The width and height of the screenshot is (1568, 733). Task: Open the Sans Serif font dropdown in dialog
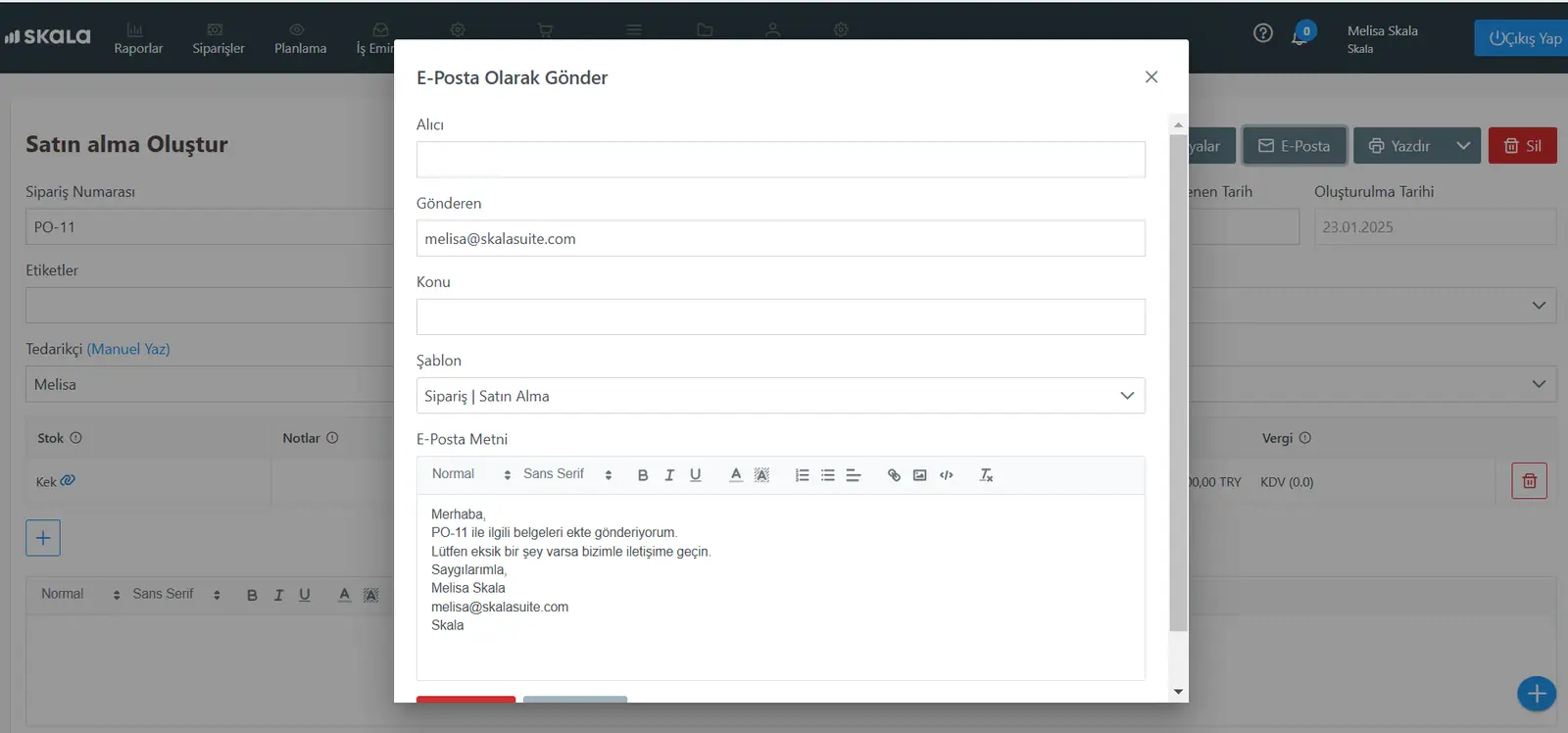[567, 474]
